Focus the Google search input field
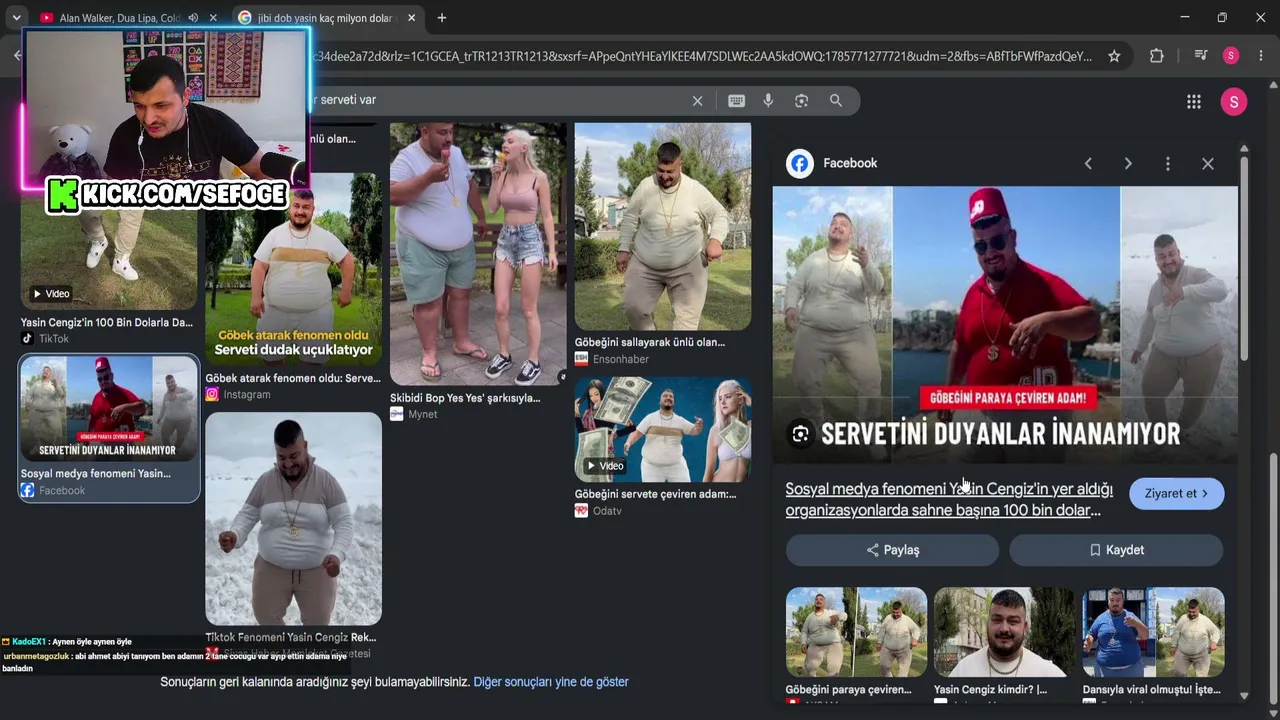Screen dimensions: 1280x720 [x=500, y=100]
